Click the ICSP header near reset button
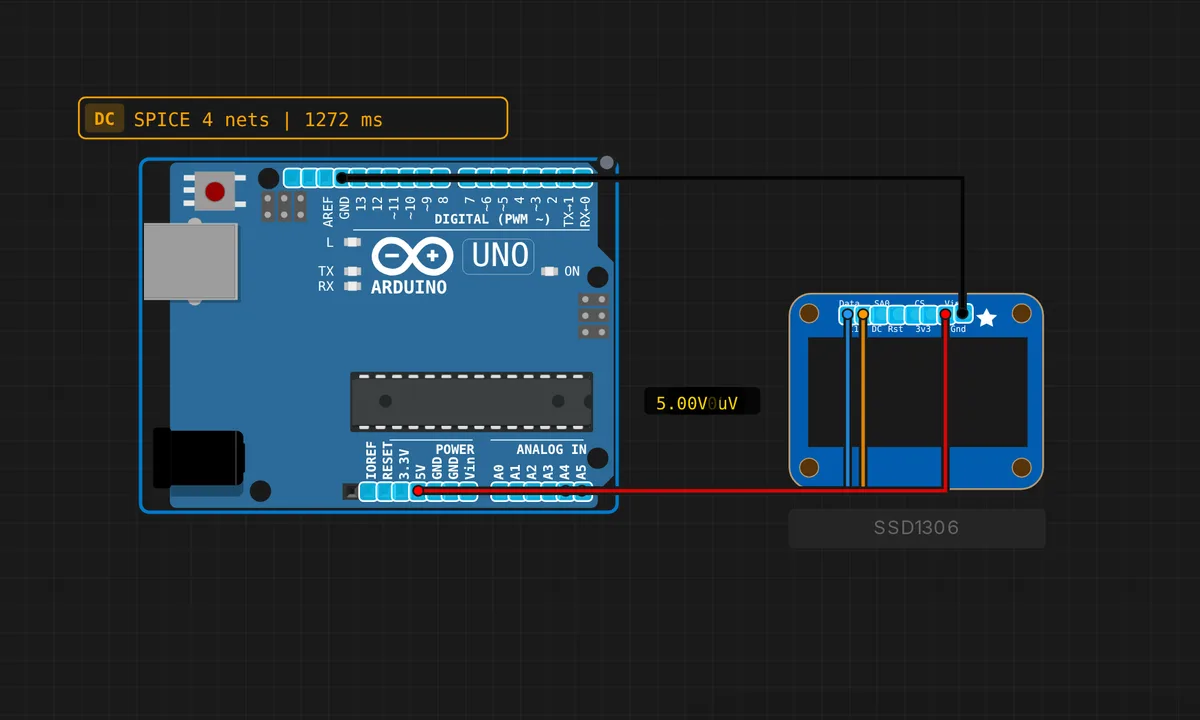 point(285,207)
